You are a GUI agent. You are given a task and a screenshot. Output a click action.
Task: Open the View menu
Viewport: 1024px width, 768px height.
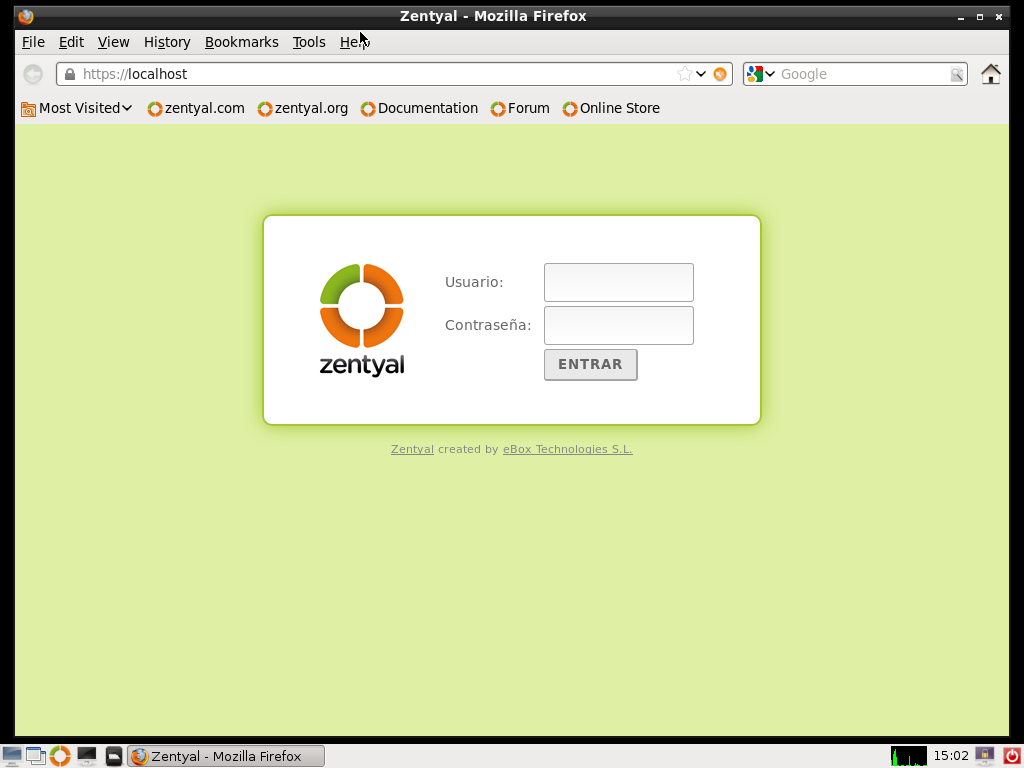pyautogui.click(x=114, y=42)
